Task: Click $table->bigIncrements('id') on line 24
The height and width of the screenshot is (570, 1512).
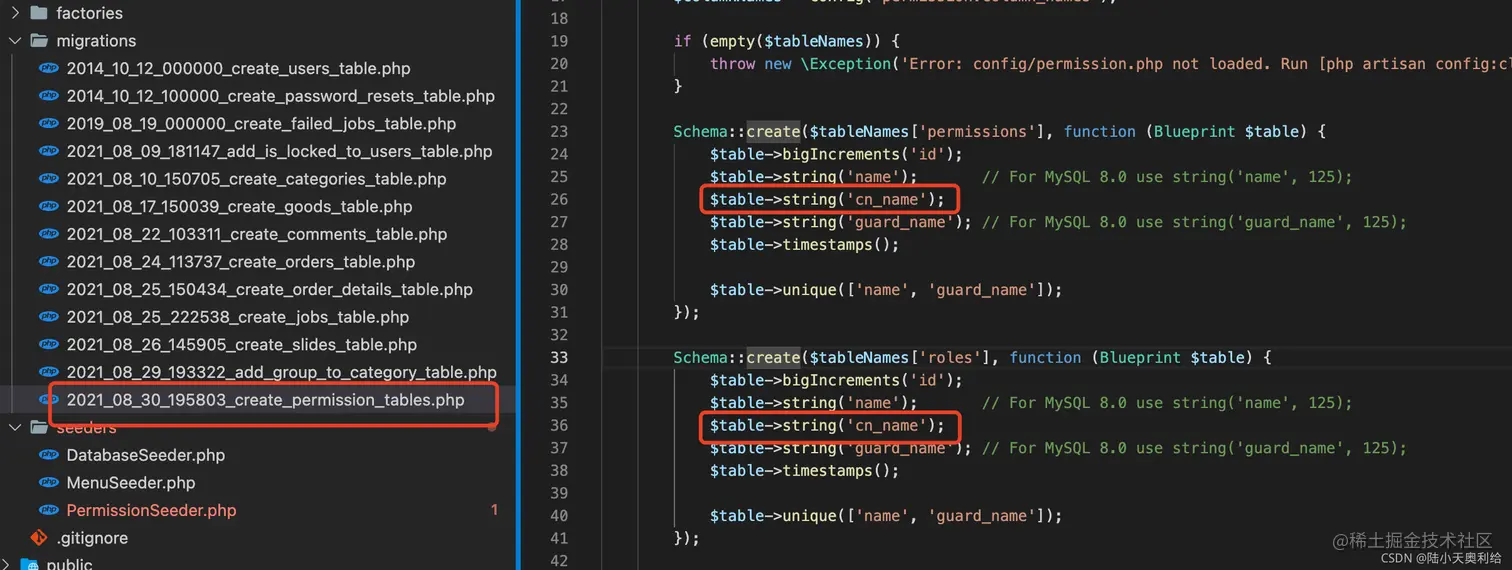Action: [x=836, y=154]
